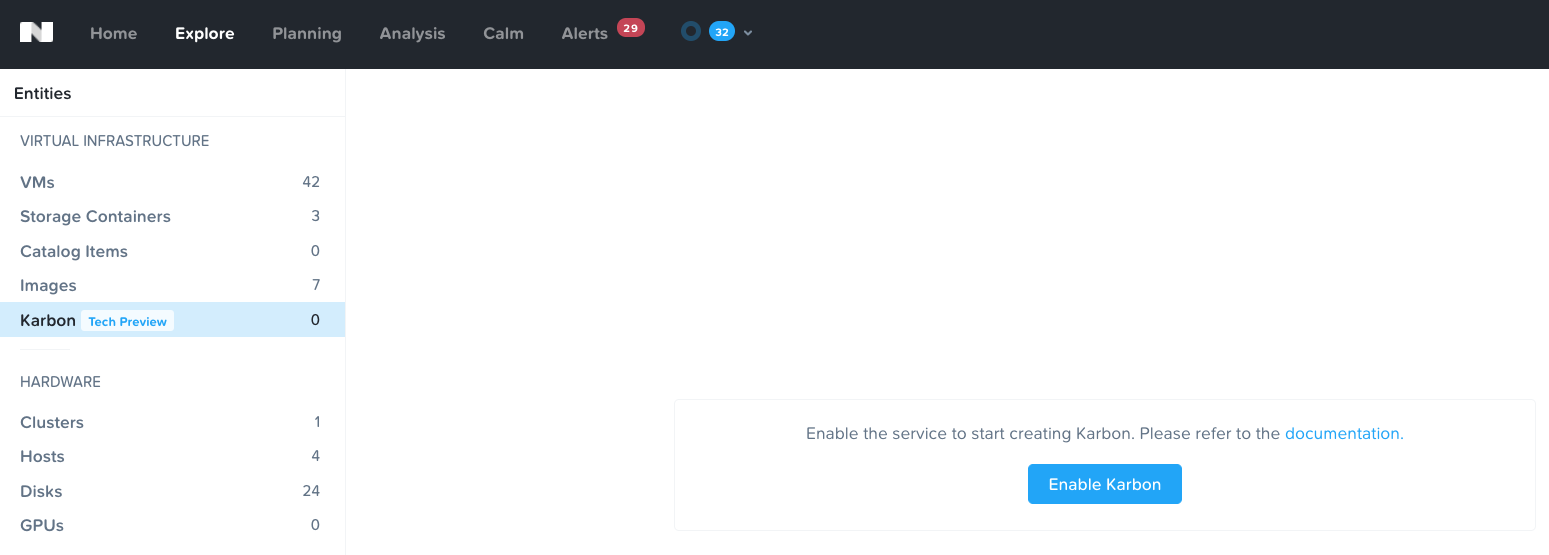Viewport: 1549px width, 555px height.
Task: Click the Entities sidebar heading
Action: coord(43,93)
